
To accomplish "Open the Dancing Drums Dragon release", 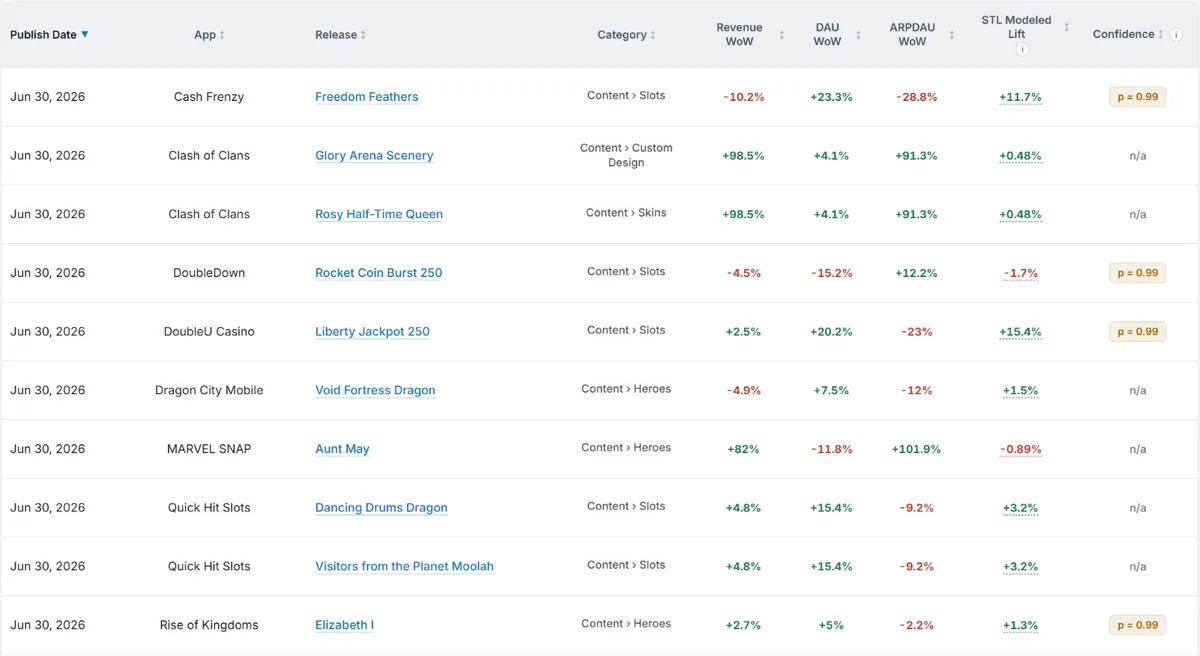I will 381,508.
